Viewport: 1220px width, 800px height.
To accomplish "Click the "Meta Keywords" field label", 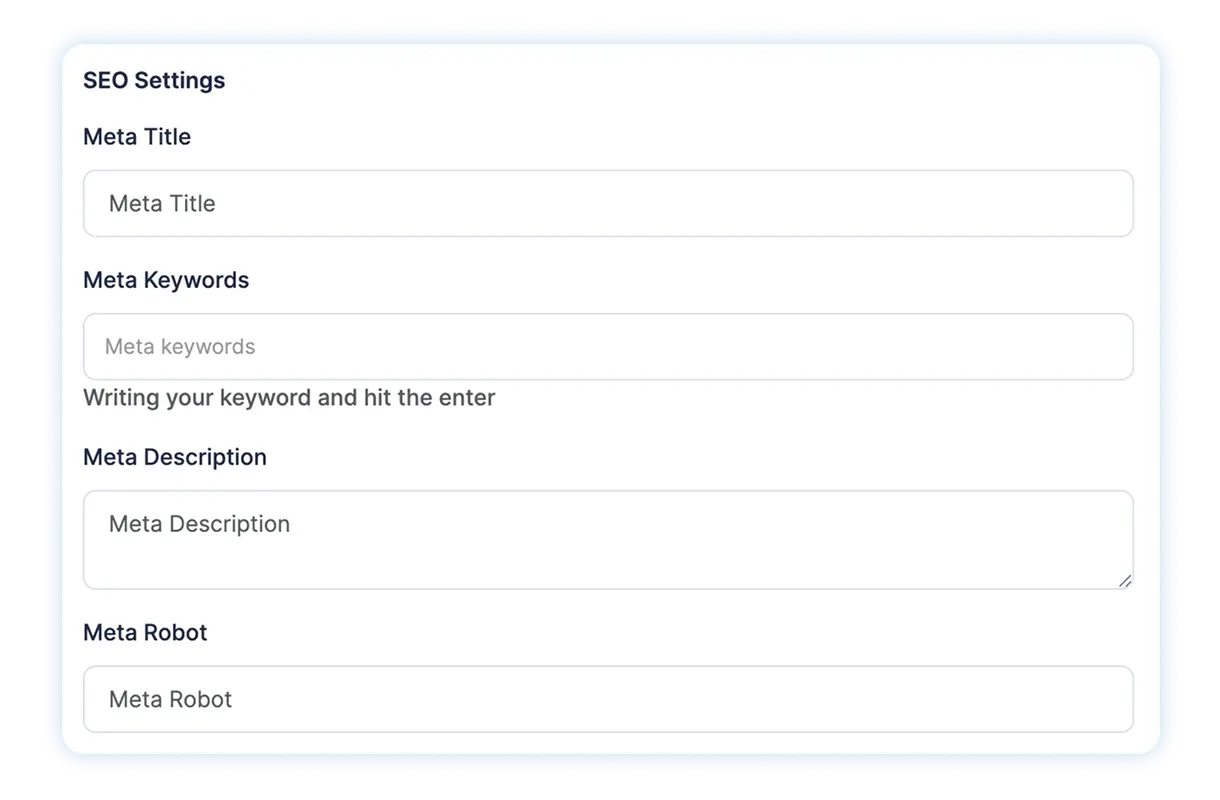I will 166,280.
